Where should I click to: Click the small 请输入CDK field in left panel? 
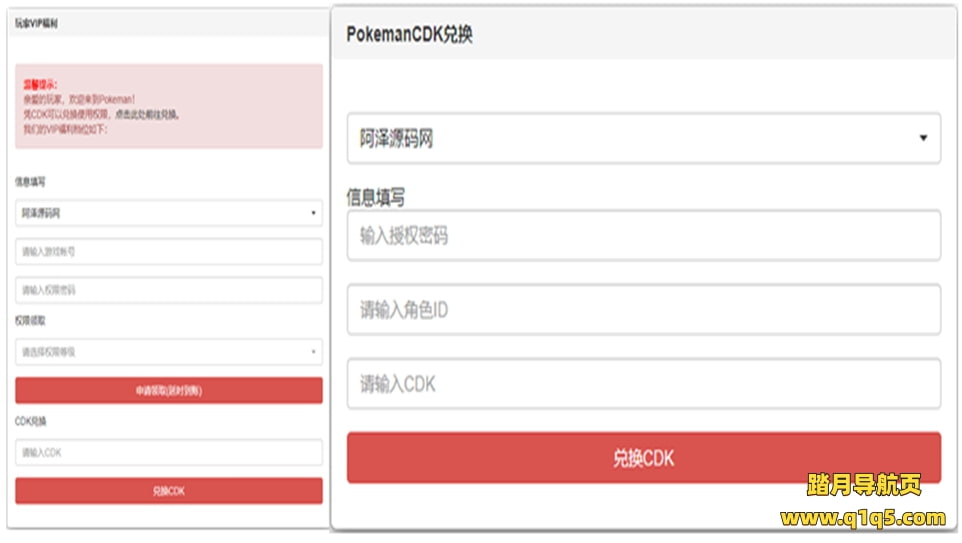(168, 453)
